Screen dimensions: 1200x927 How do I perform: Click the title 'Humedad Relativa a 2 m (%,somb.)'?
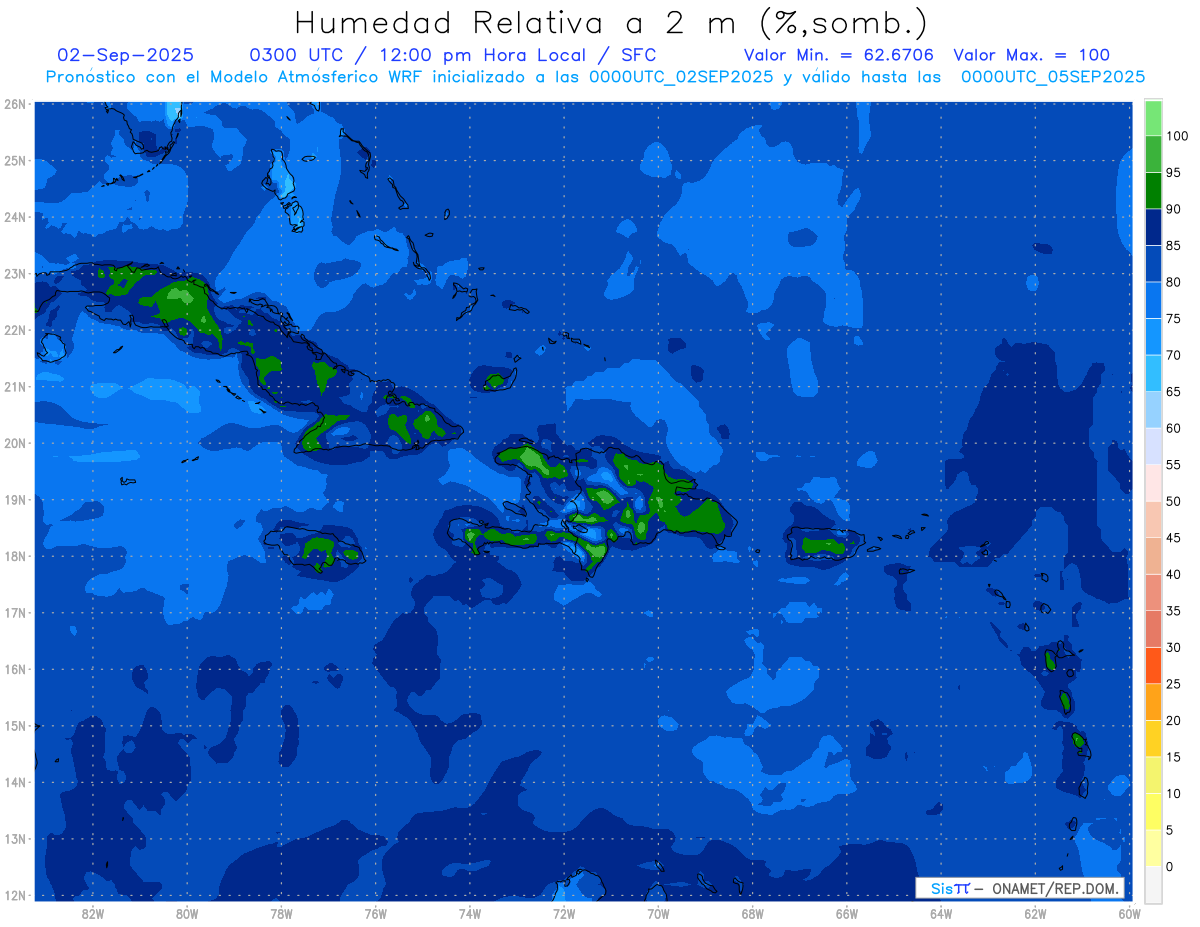pyautogui.click(x=610, y=24)
